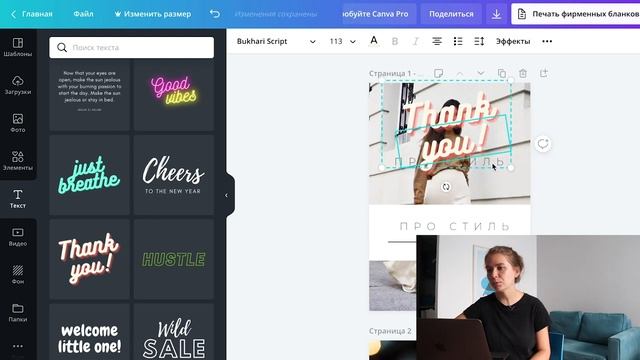Duplicate page 1

[x=502, y=73]
